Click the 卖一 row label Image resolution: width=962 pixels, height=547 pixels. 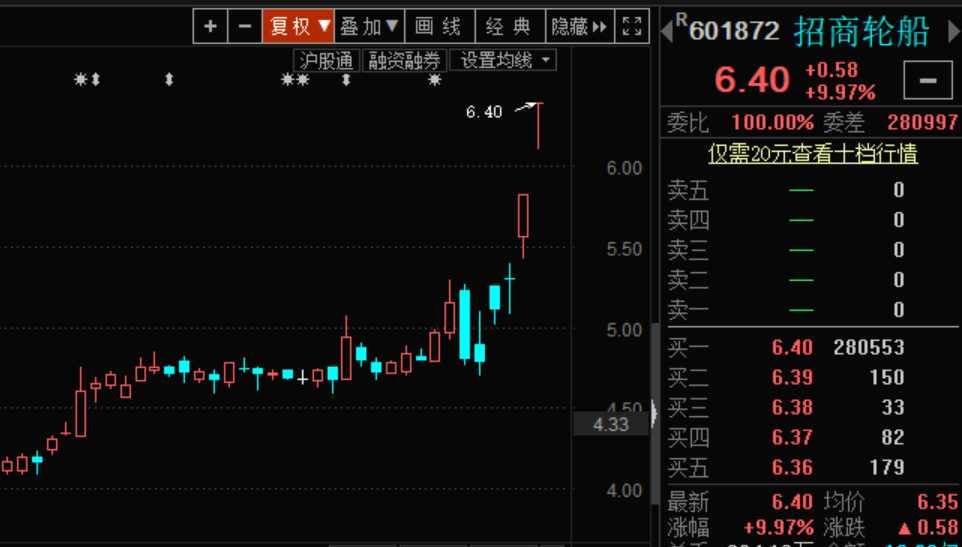coord(688,310)
